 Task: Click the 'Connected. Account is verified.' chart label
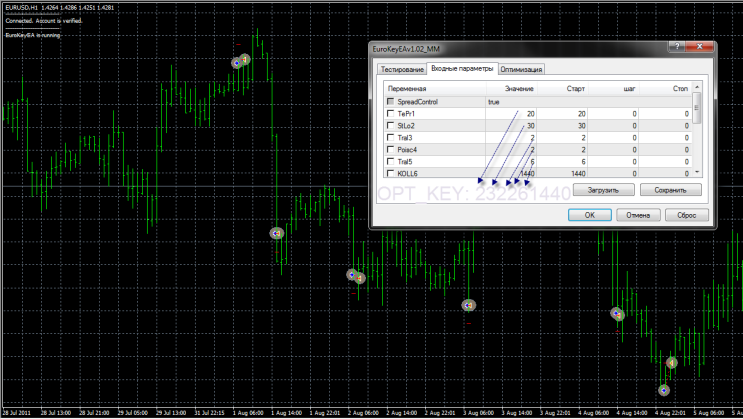tap(44, 21)
